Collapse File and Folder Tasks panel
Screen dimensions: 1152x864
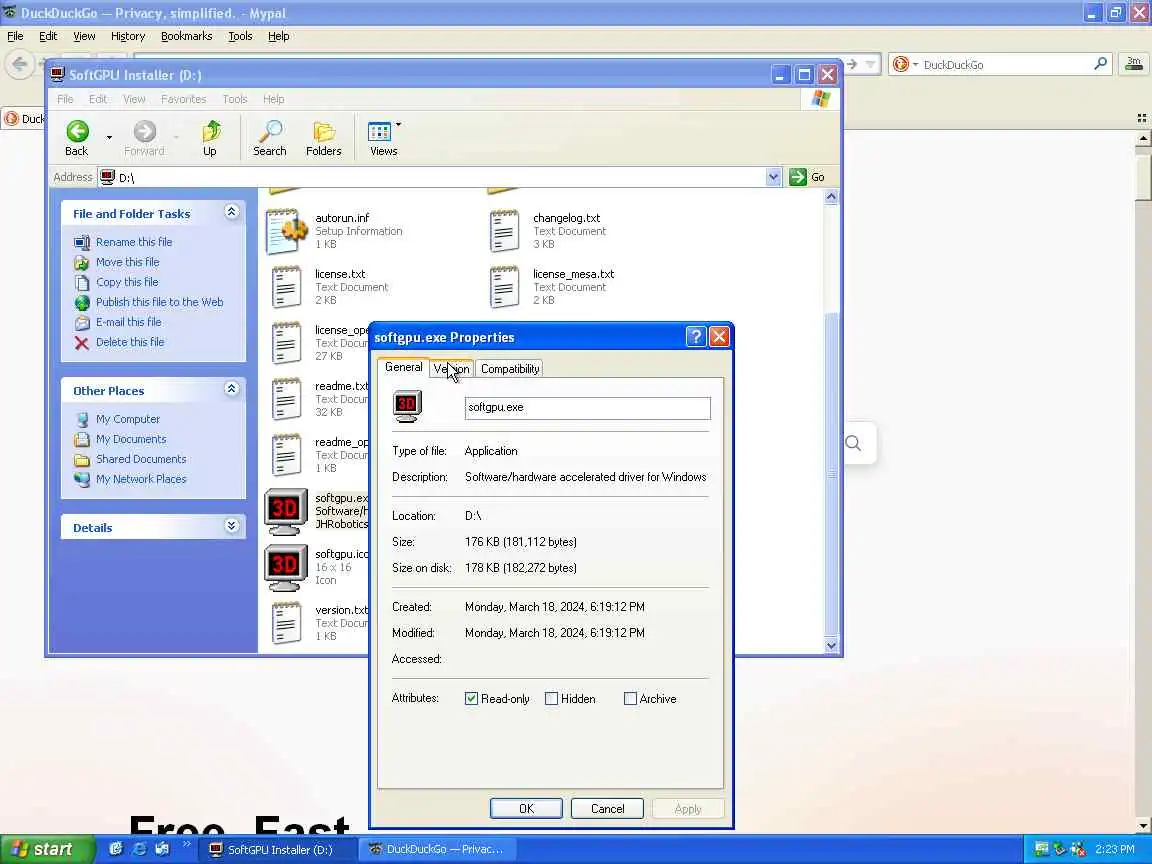pos(231,212)
